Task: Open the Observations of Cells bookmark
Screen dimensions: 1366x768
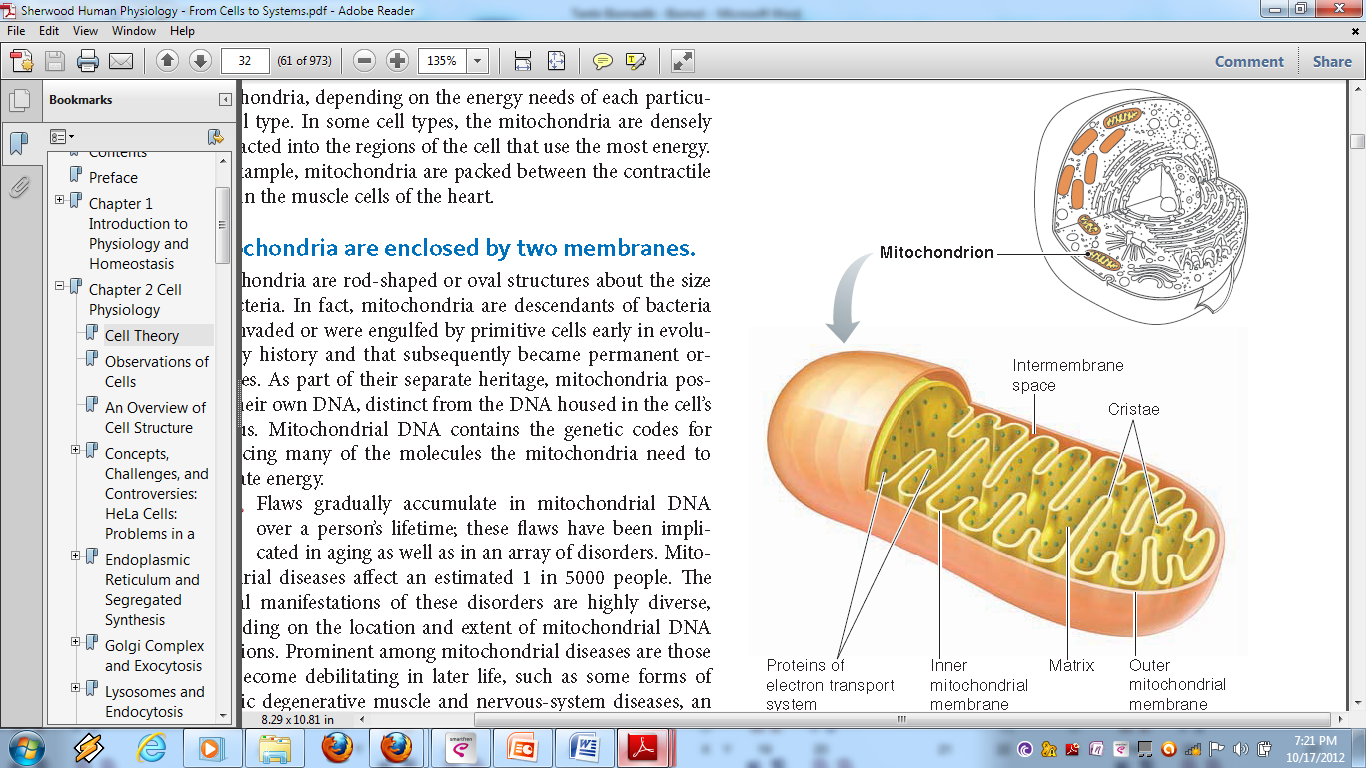Action: tap(157, 371)
